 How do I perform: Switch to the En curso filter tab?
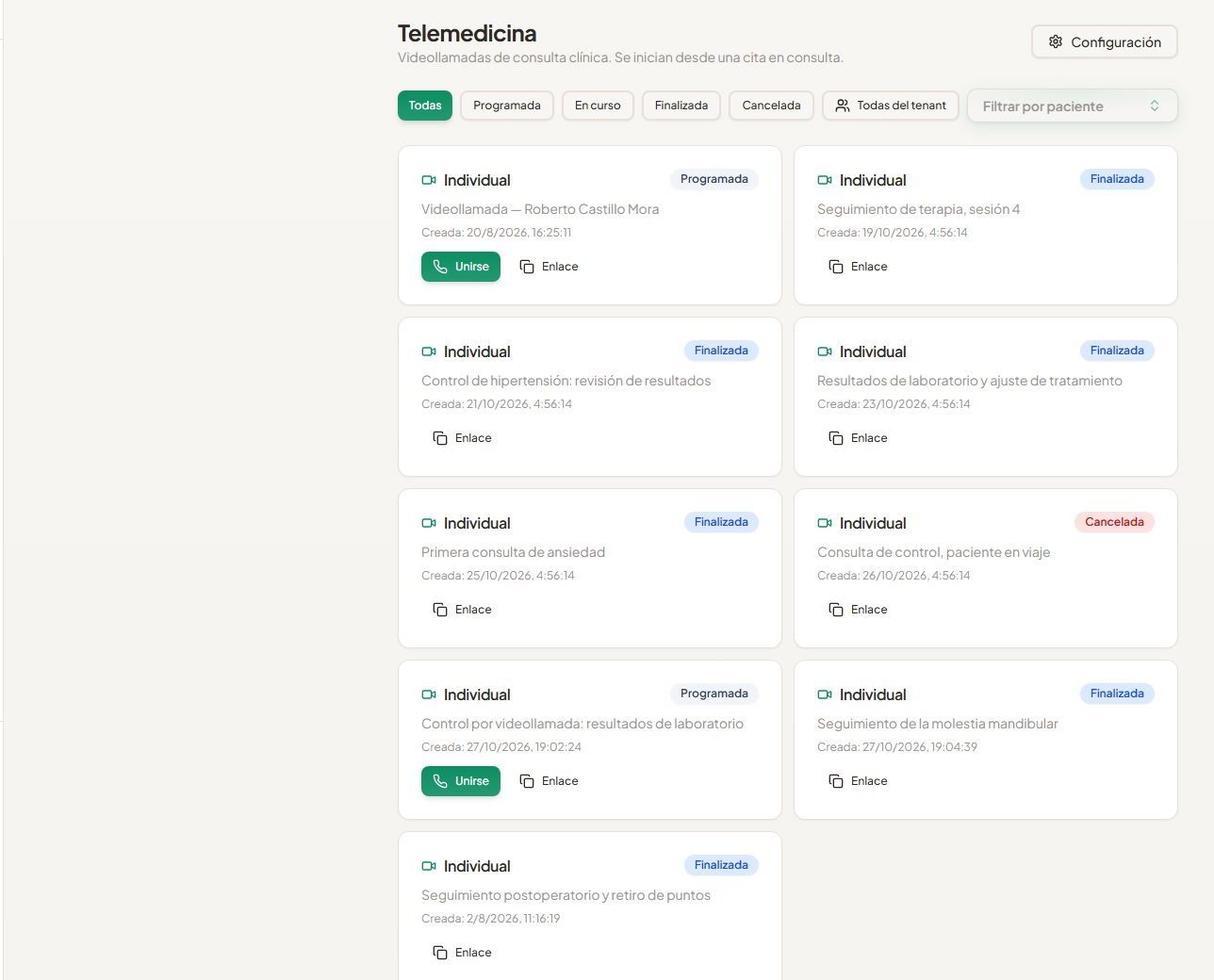coord(598,106)
